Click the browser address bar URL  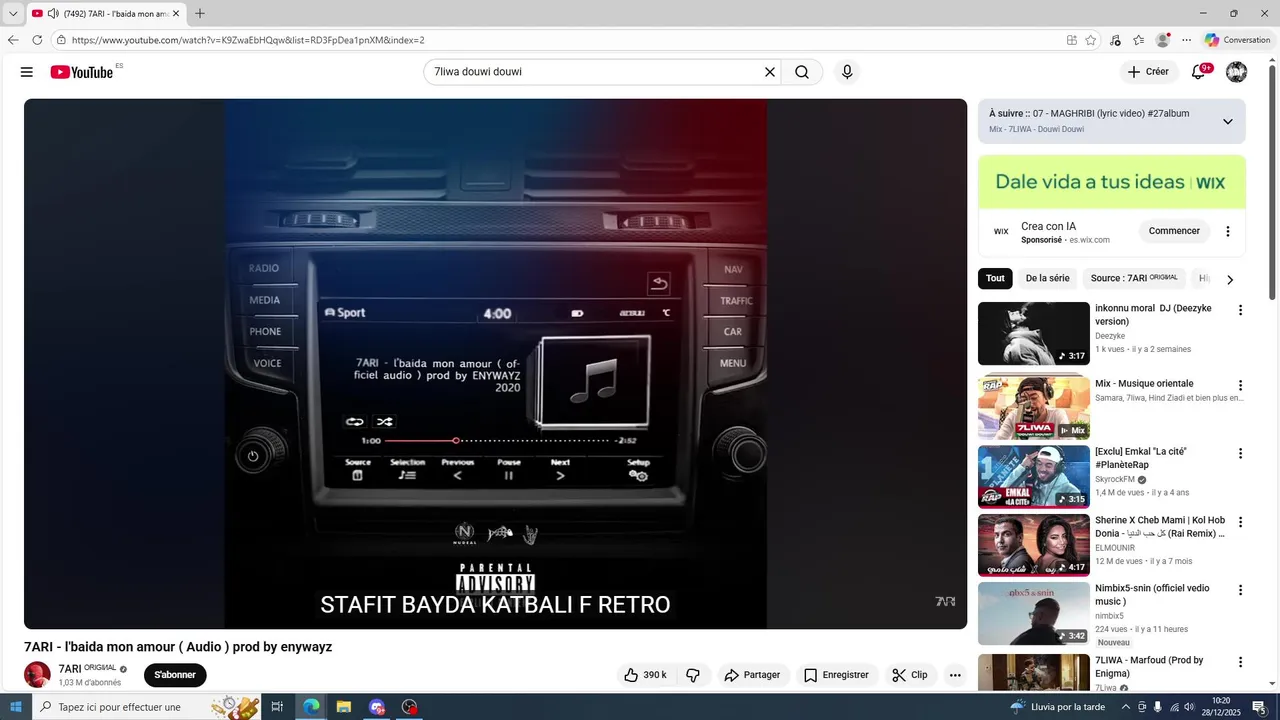248,40
